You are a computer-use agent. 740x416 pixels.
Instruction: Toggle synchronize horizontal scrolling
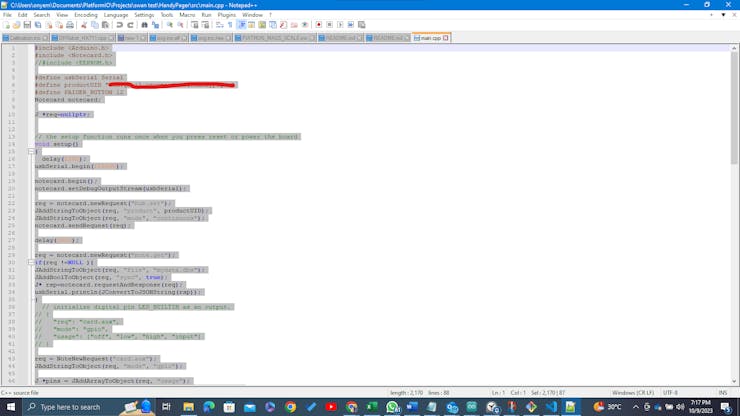(x=205, y=25)
